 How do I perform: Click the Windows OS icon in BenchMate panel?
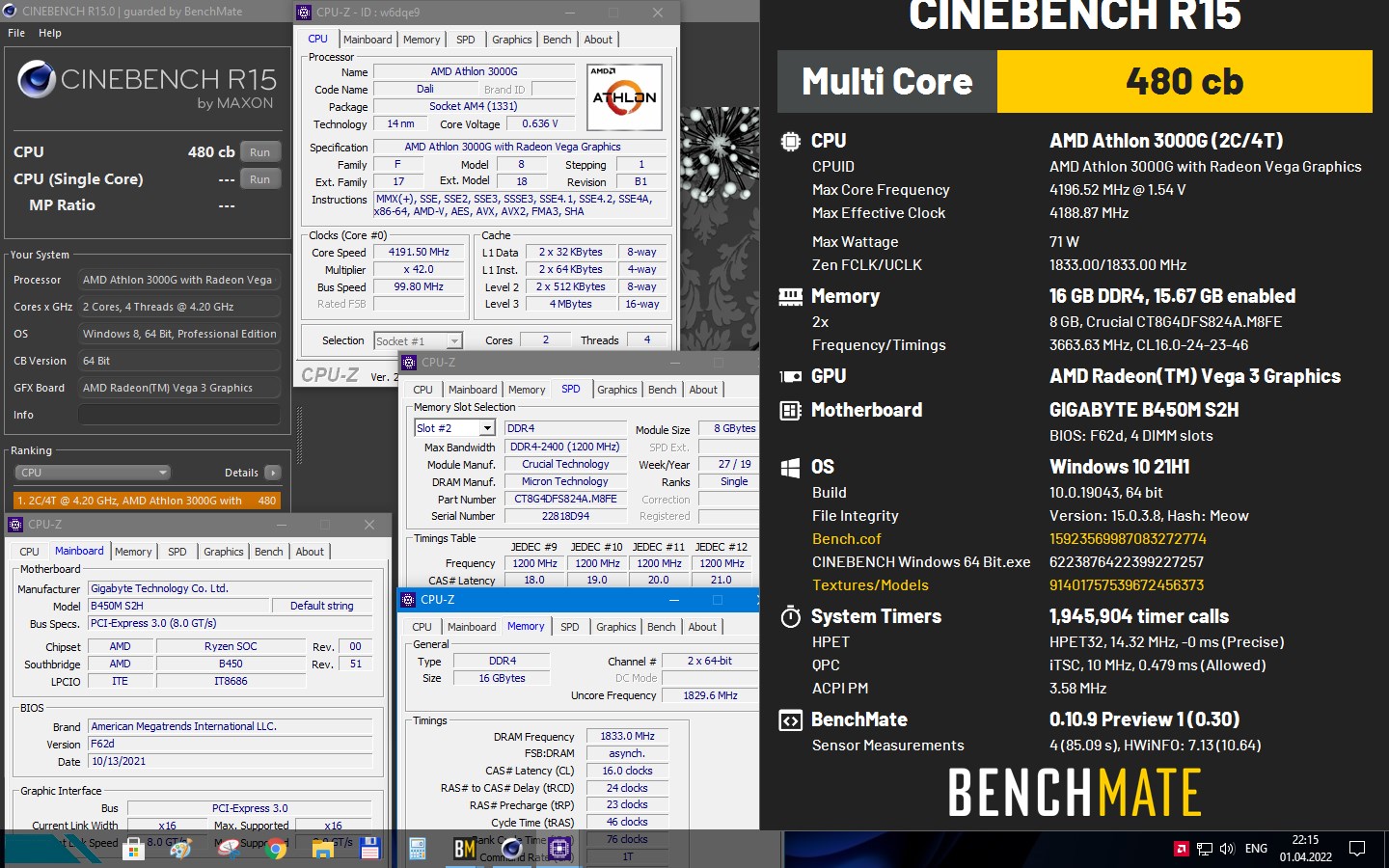pyautogui.click(x=790, y=468)
